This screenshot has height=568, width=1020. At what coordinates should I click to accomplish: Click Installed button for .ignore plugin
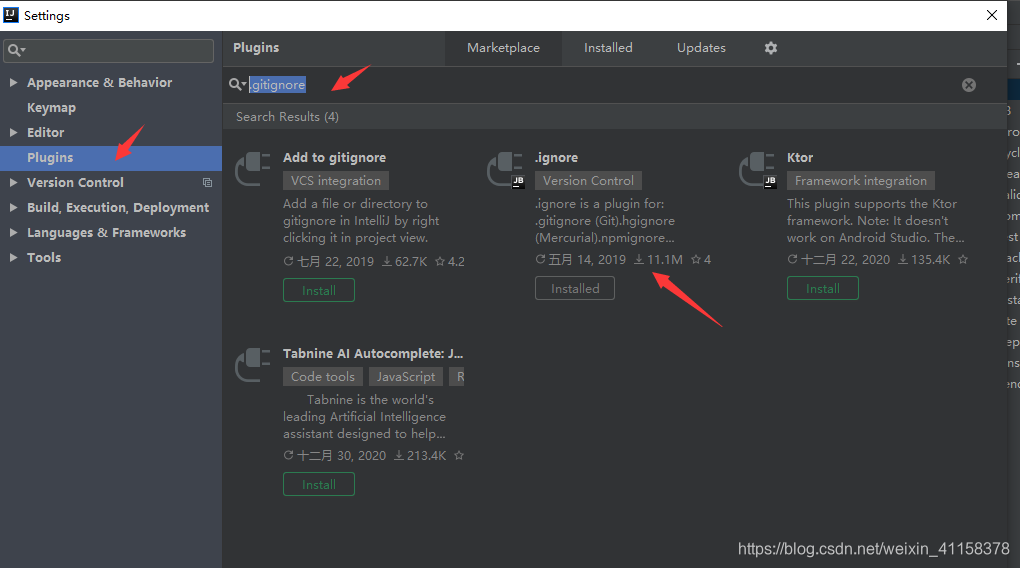[575, 288]
